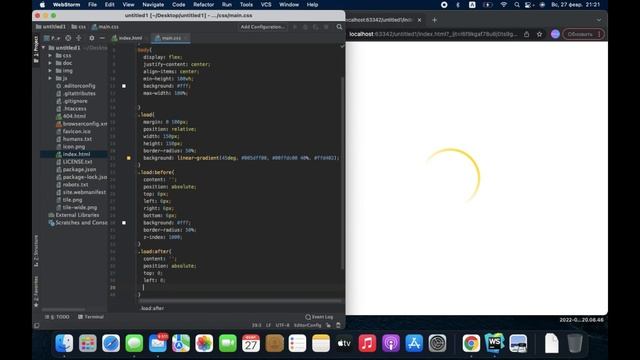The width and height of the screenshot is (640, 360).
Task: Open the Event Log
Action: (x=319, y=317)
